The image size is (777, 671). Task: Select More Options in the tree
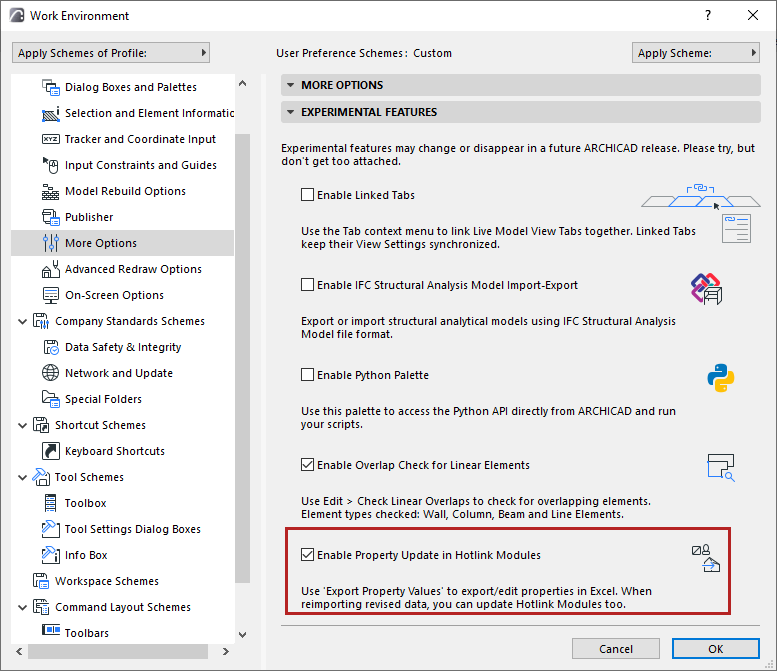pos(122,243)
